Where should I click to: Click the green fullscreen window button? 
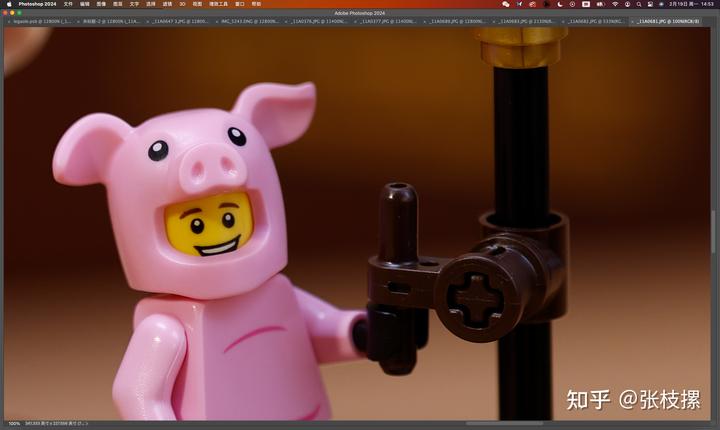click(x=19, y=13)
